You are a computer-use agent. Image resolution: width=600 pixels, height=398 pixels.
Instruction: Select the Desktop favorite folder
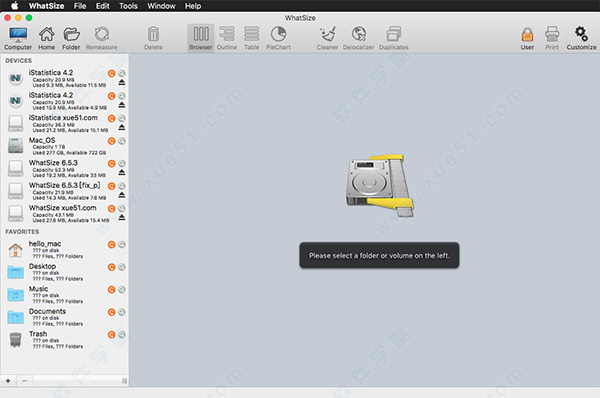[x=64, y=272]
